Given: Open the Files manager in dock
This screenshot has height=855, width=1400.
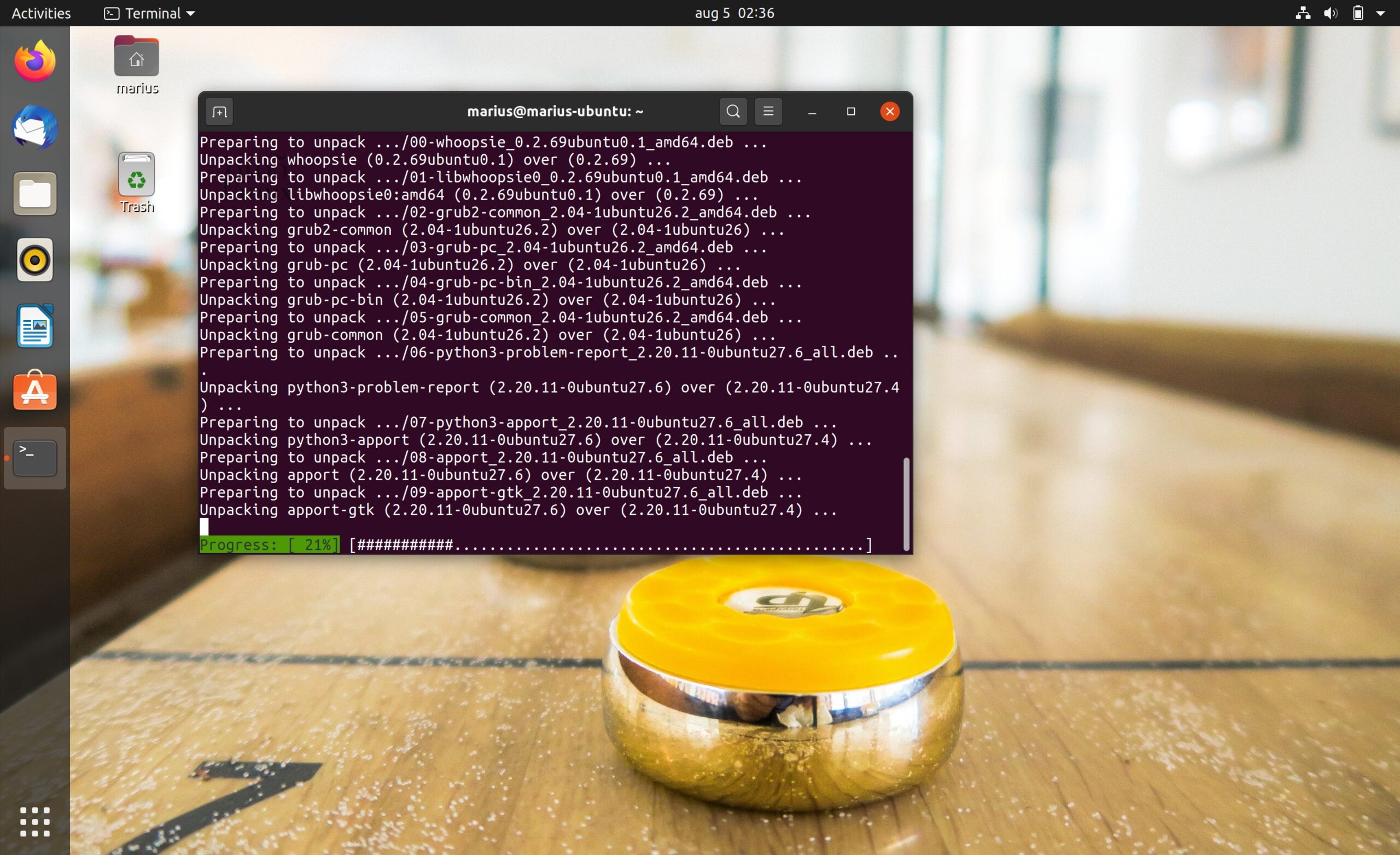Looking at the screenshot, I should [x=35, y=194].
